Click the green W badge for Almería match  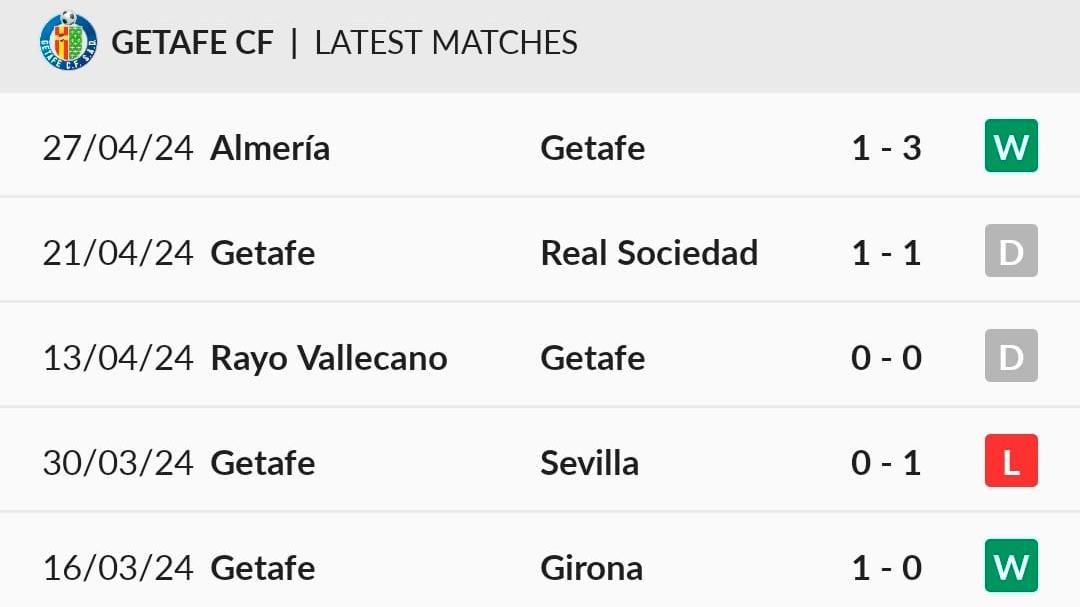click(x=1011, y=146)
